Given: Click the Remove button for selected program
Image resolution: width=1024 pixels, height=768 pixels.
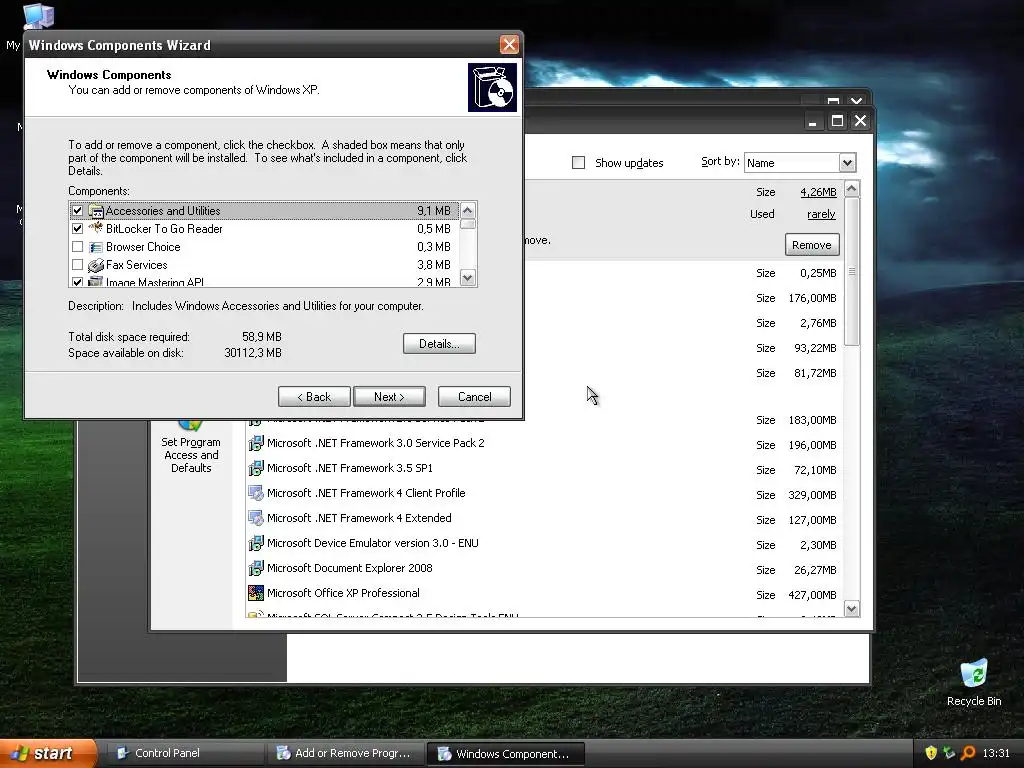Looking at the screenshot, I should [x=812, y=245].
